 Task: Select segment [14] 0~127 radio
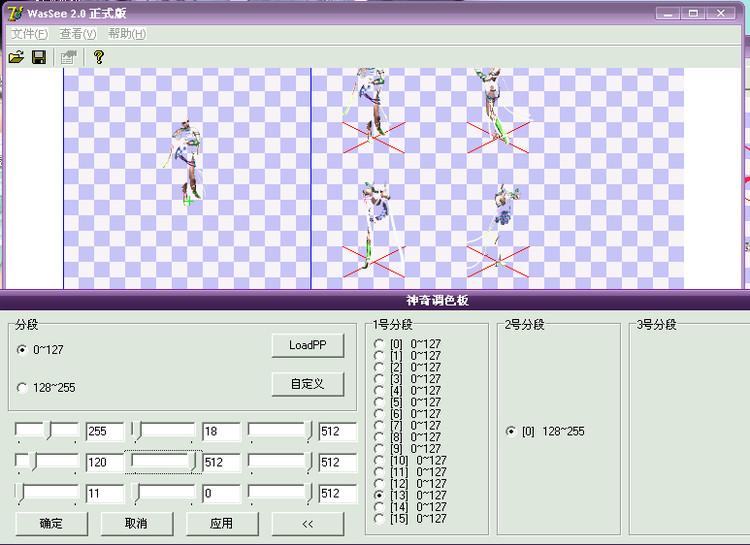pyautogui.click(x=379, y=507)
